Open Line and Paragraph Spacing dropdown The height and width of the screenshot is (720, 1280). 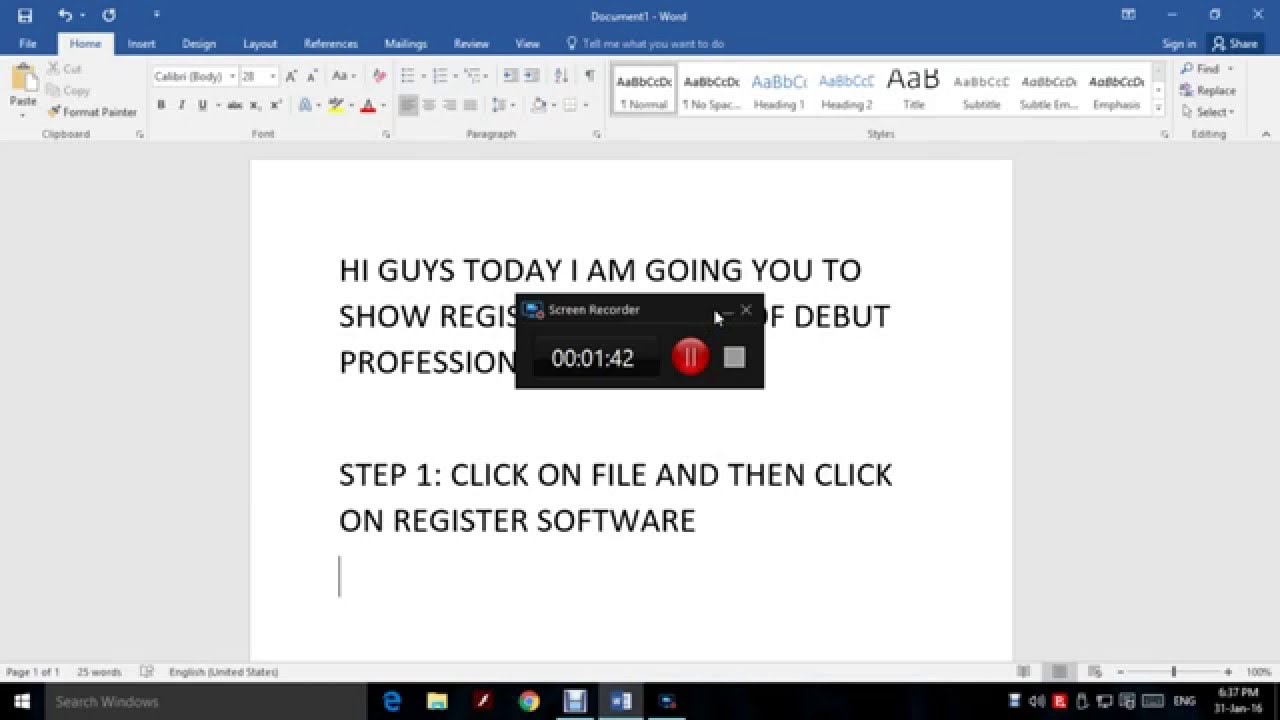click(x=503, y=105)
